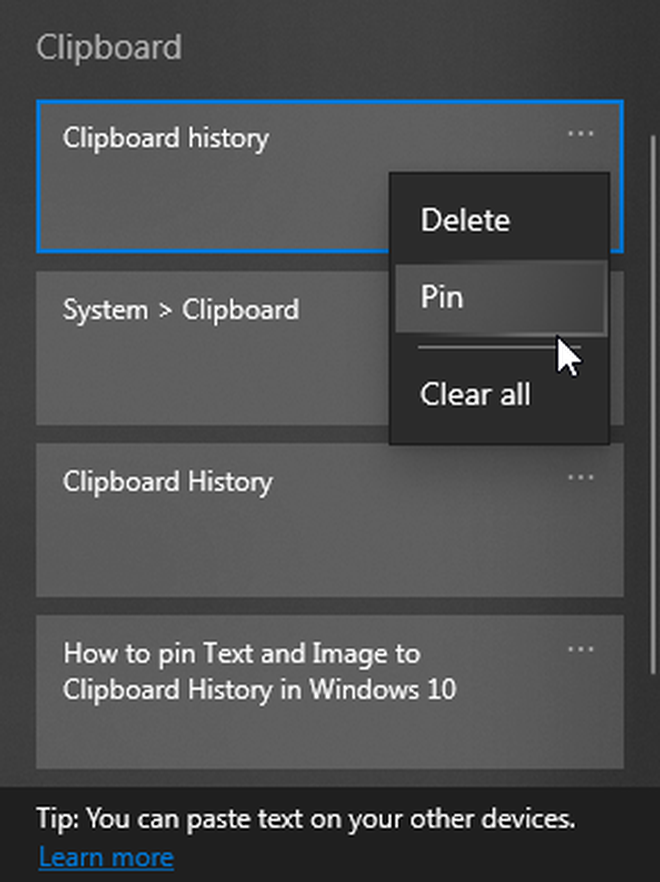Open more options for 'Clipboard history' item
The image size is (660, 882).
580,134
